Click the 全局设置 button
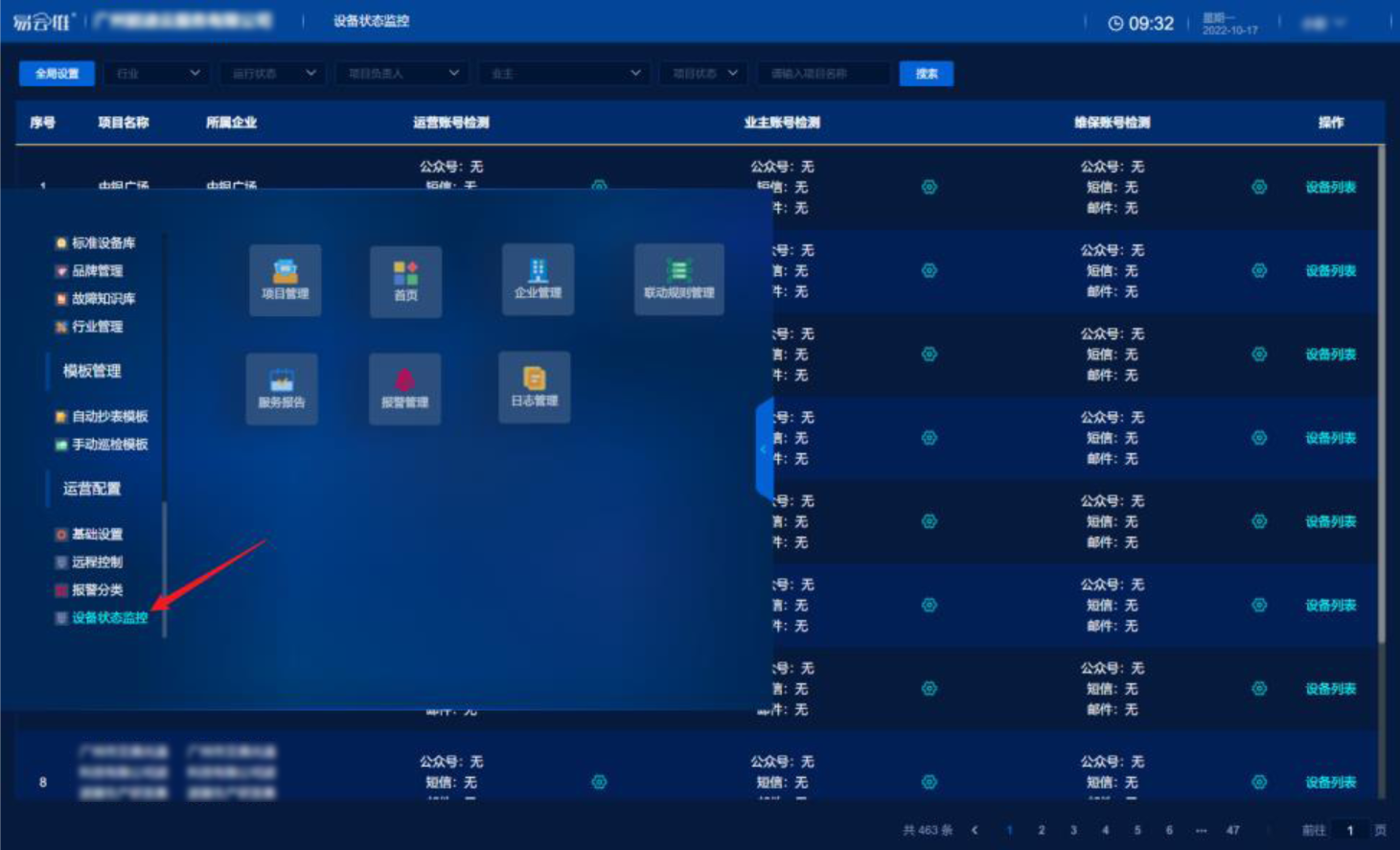The image size is (1400, 850). 57,74
